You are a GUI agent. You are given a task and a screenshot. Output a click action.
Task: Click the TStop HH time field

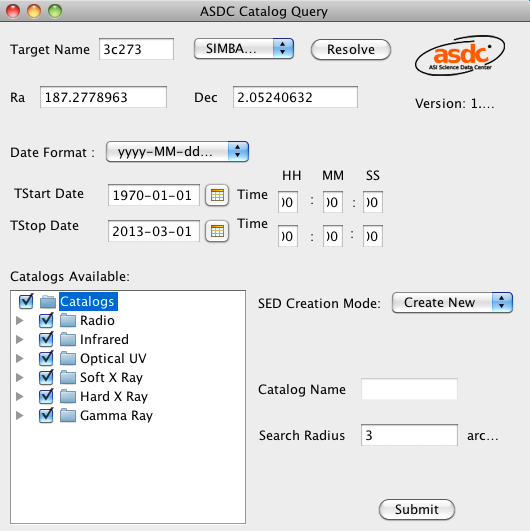tap(288, 236)
